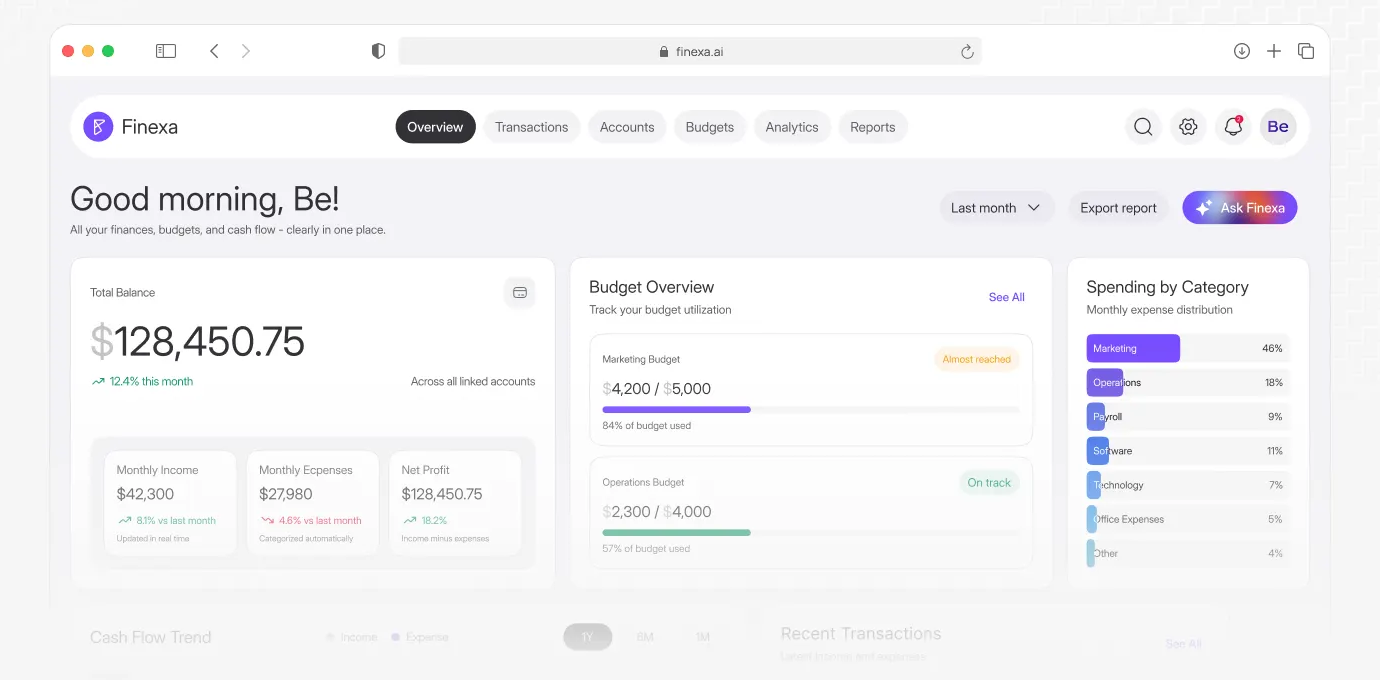The width and height of the screenshot is (1380, 680).
Task: Click Spending by Category heading
Action: pyautogui.click(x=1167, y=287)
